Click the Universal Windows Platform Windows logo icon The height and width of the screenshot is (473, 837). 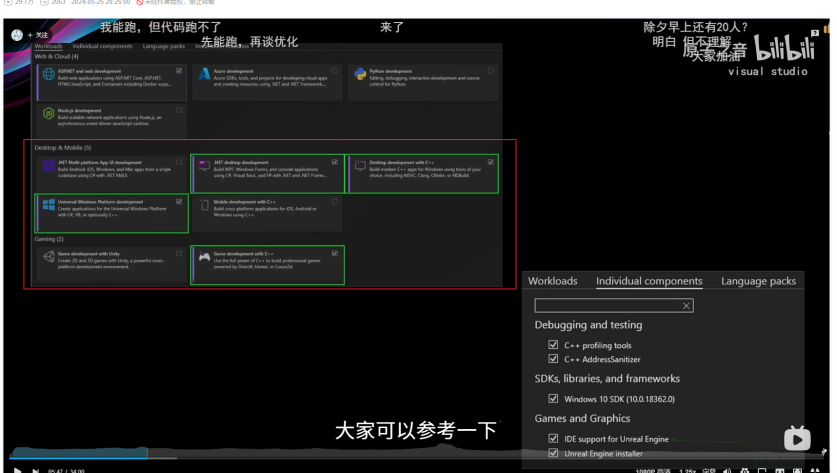[x=49, y=205]
